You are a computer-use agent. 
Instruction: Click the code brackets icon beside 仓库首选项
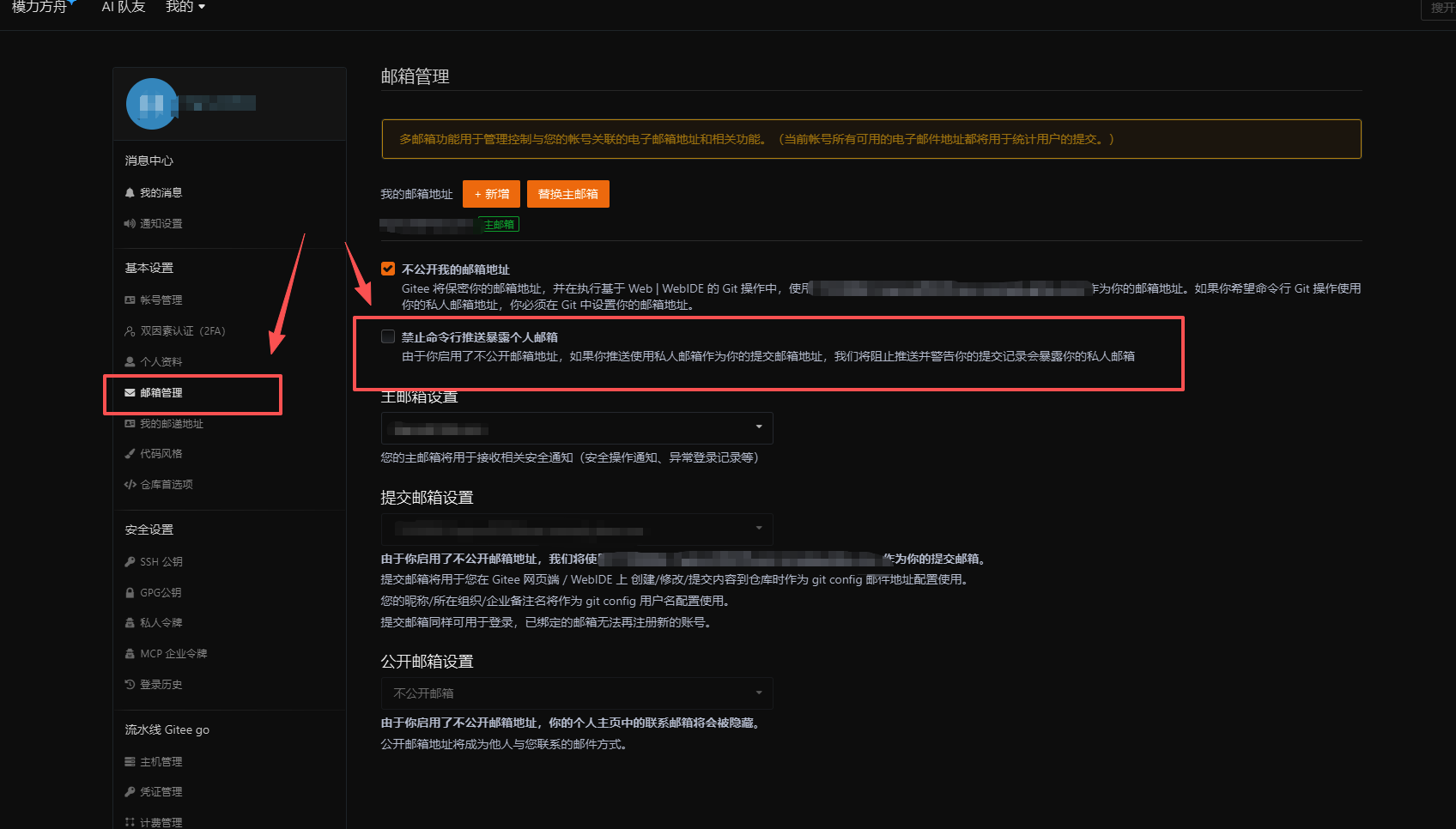(x=130, y=485)
